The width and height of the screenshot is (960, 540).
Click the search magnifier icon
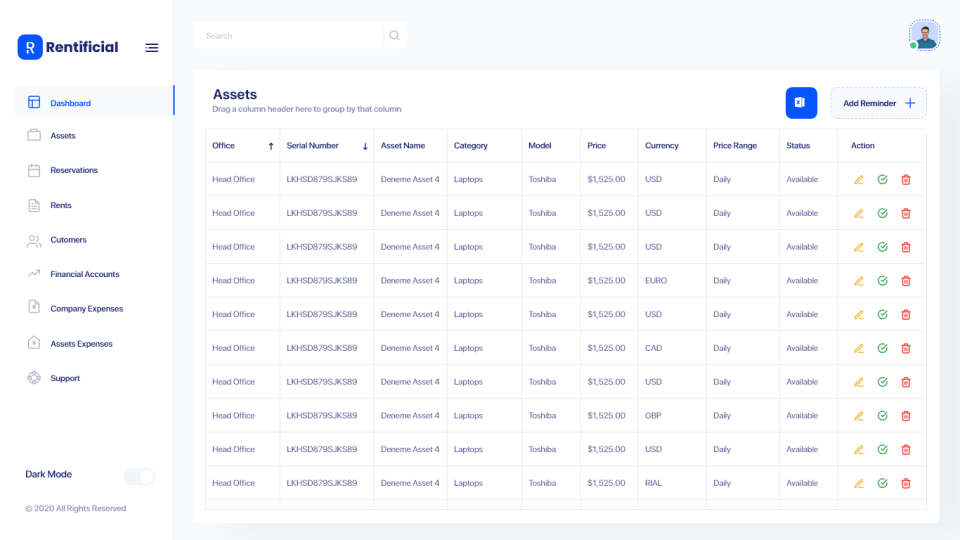[394, 36]
